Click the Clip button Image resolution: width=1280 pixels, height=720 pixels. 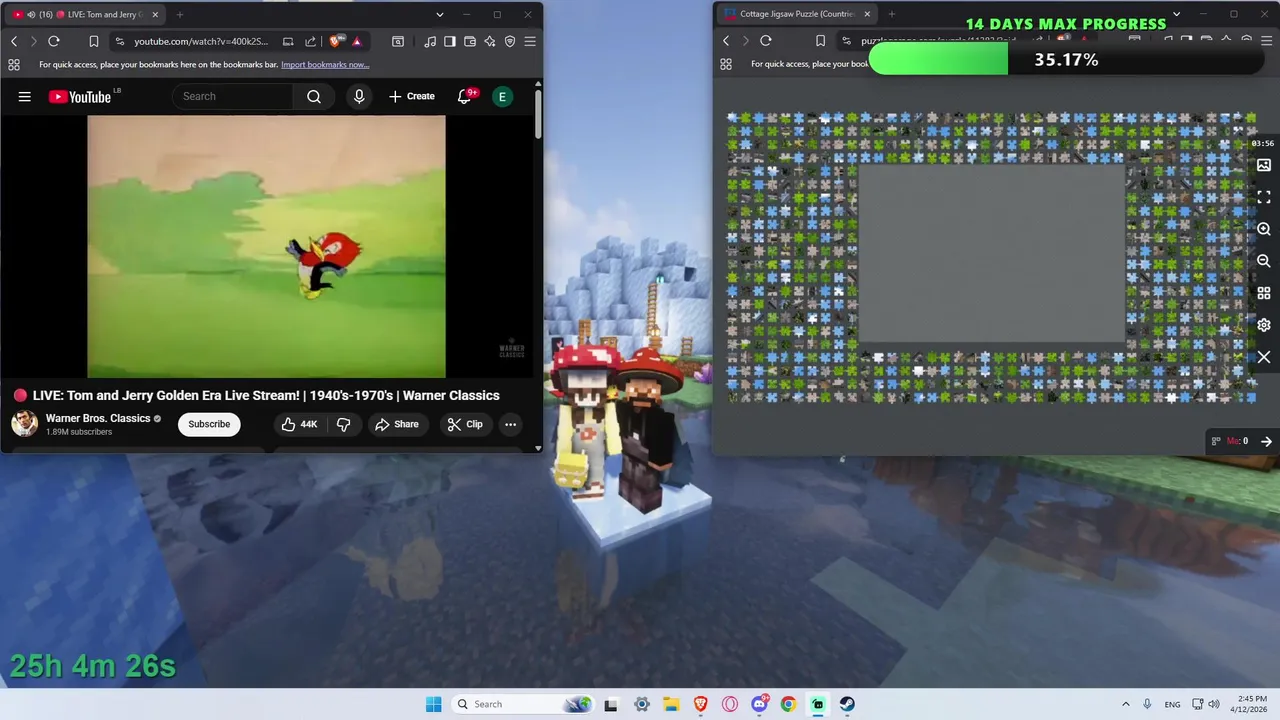(465, 424)
